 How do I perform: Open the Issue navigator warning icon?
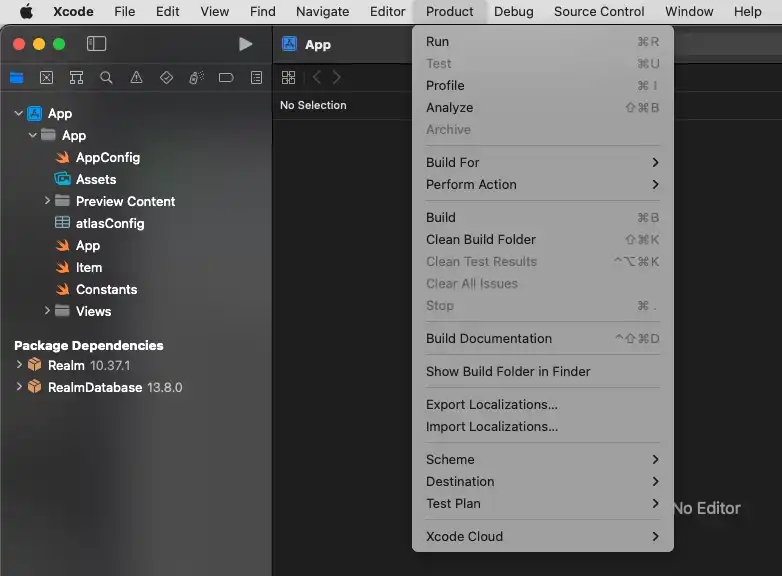click(136, 78)
